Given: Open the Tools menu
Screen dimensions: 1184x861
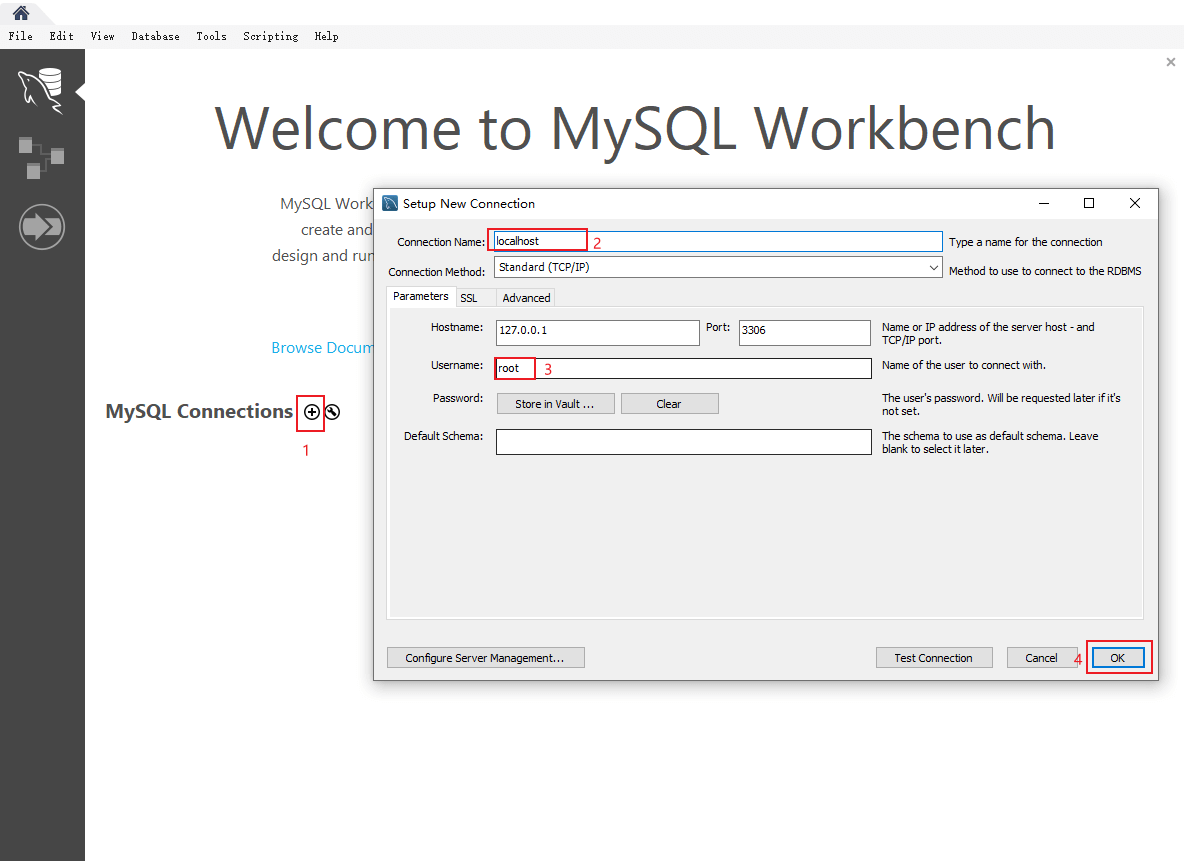Looking at the screenshot, I should pyautogui.click(x=211, y=36).
